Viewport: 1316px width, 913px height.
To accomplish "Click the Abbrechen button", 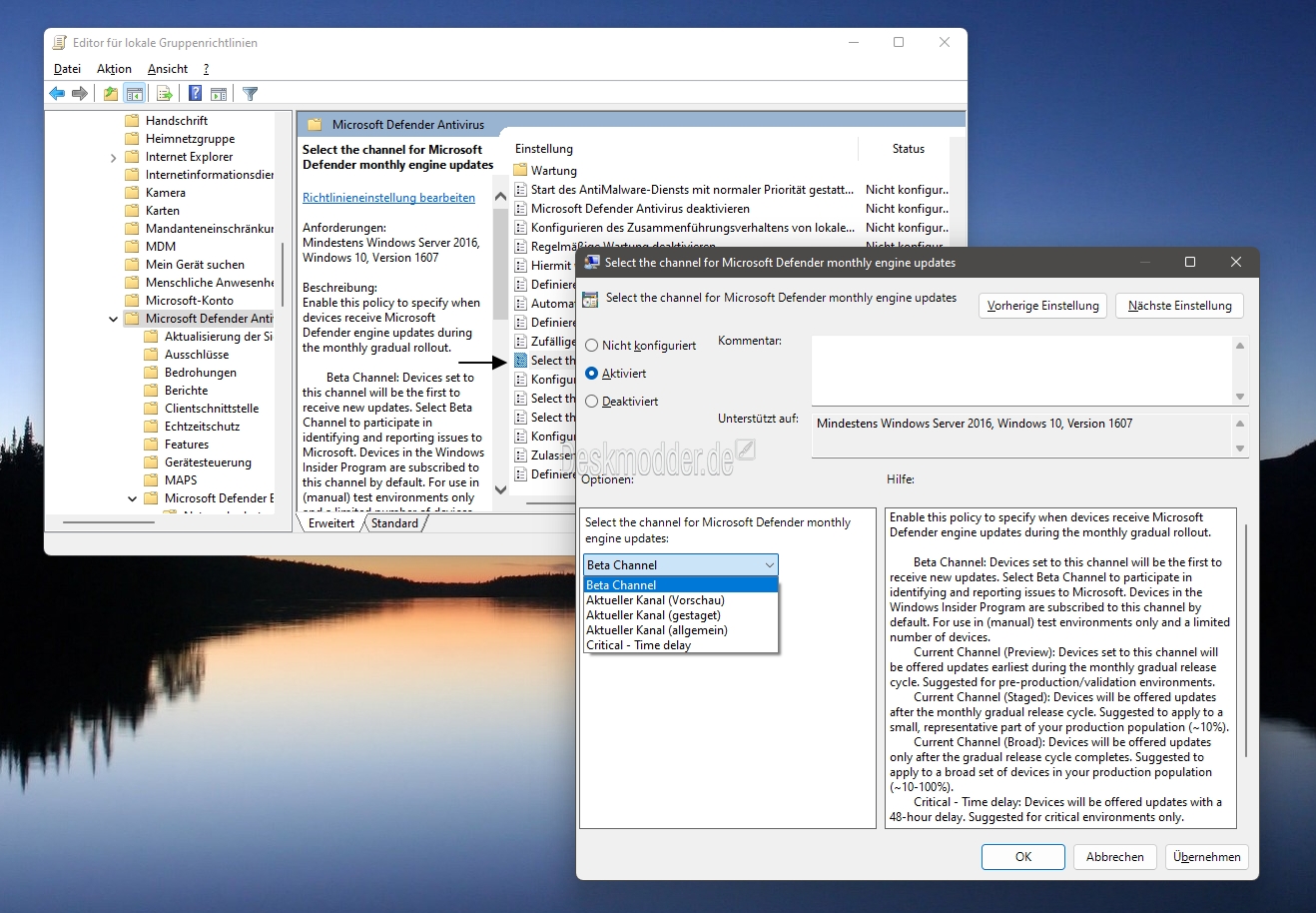I will click(x=1115, y=857).
